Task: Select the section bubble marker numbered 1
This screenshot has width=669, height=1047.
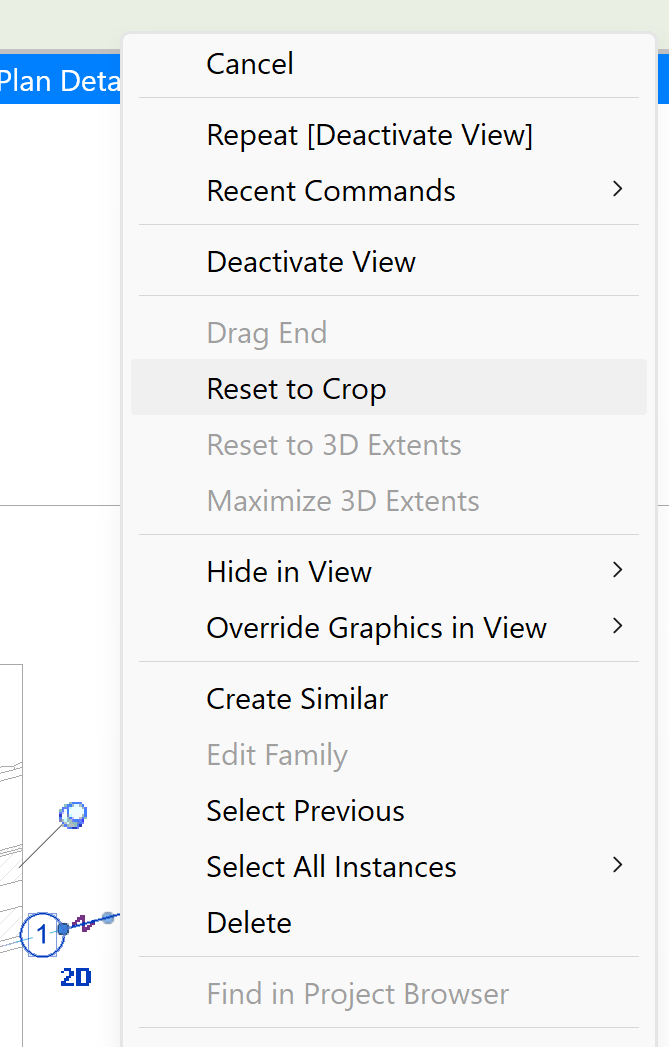Action: point(42,933)
